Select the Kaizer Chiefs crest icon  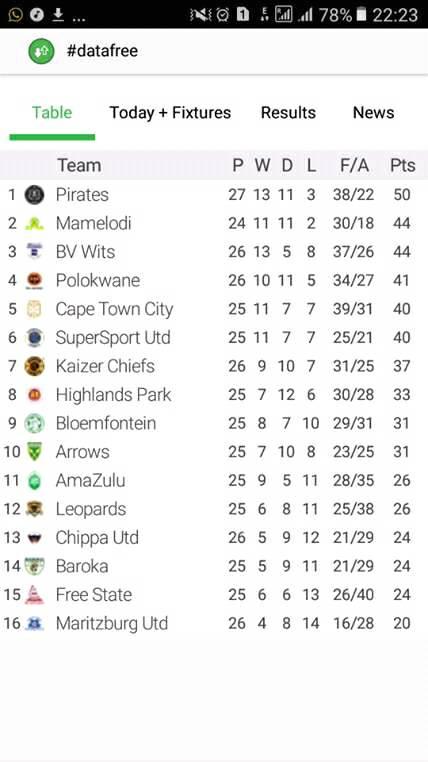[x=34, y=366]
